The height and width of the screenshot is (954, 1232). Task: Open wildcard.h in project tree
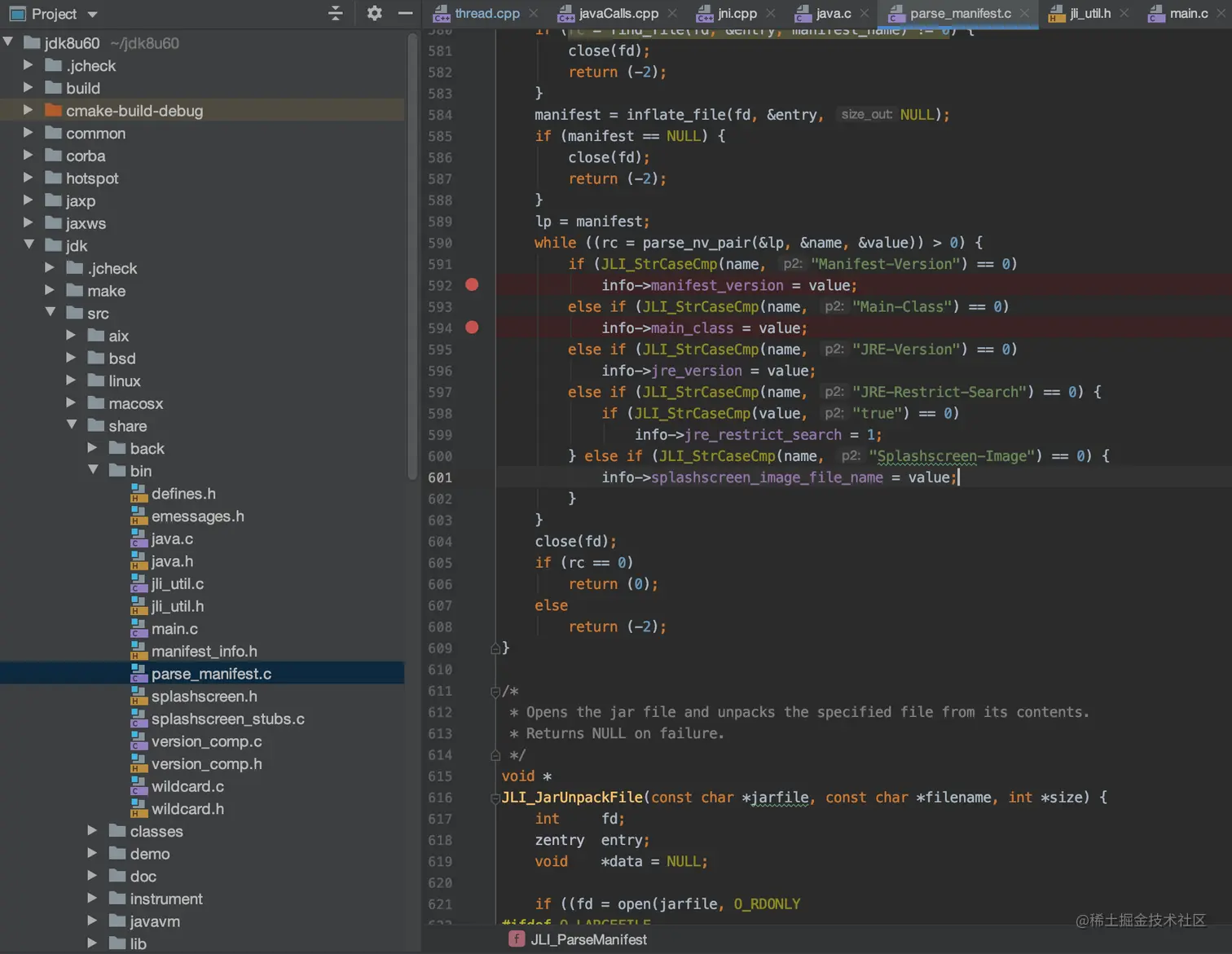click(x=187, y=809)
